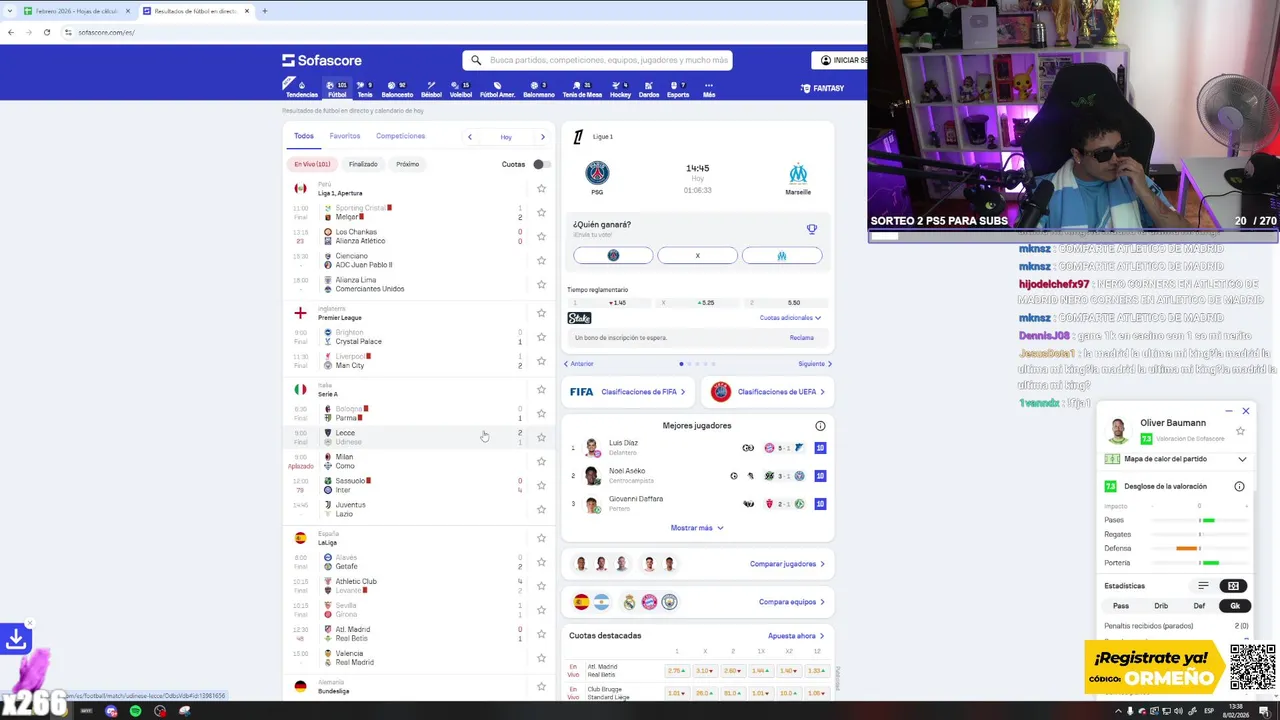Select the Voleibol sport icon
Screen dimensions: 1280x720
coord(461,89)
